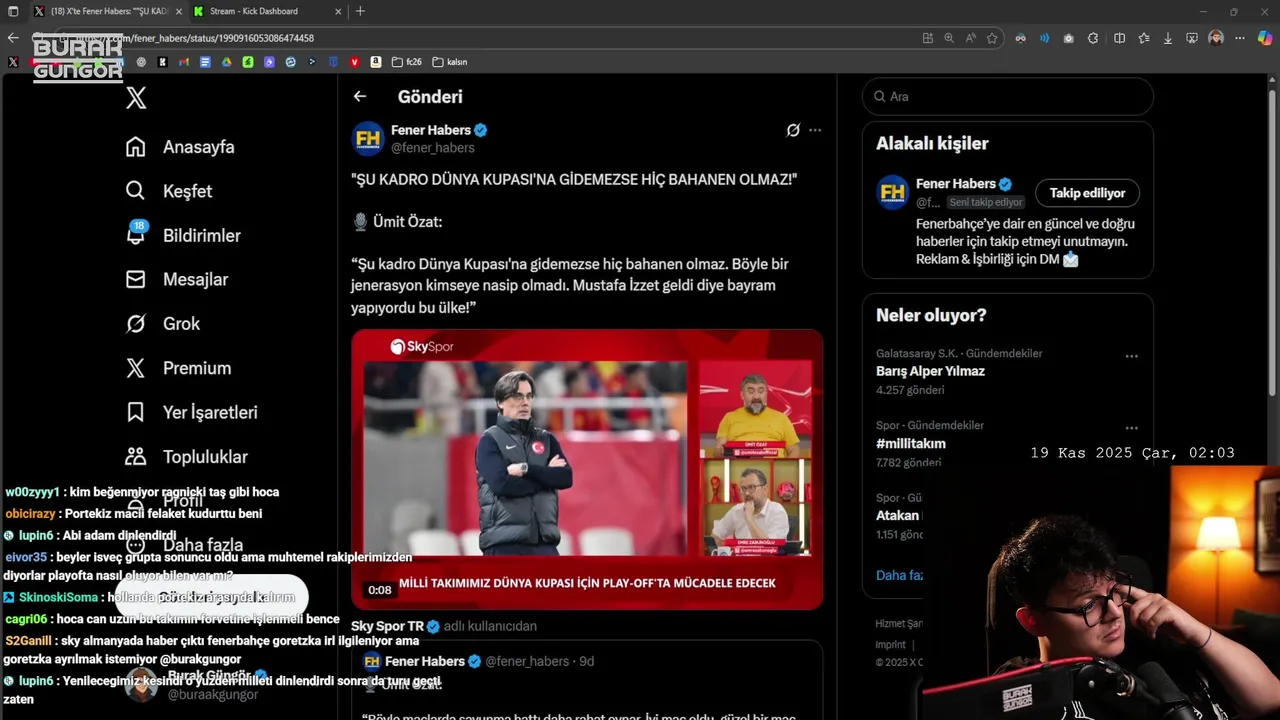Open options for Barış Alper Yılmaz trend

point(1131,356)
